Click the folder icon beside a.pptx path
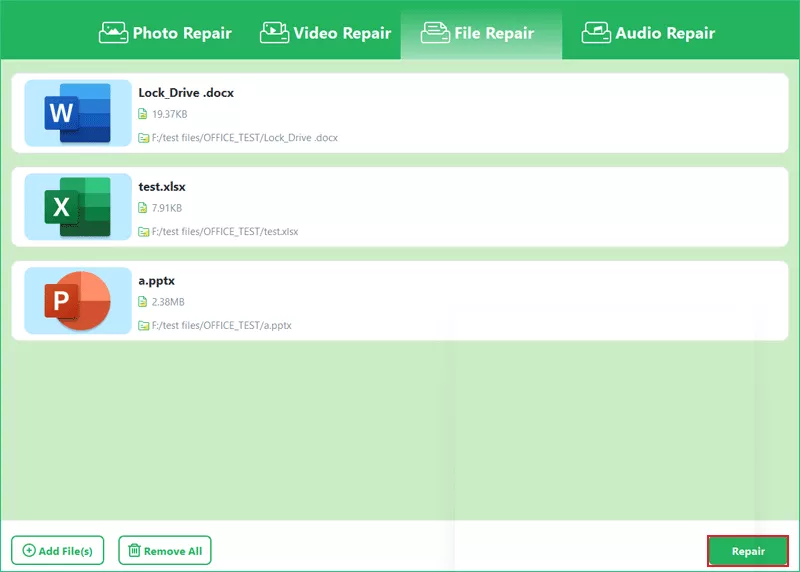 tap(143, 326)
